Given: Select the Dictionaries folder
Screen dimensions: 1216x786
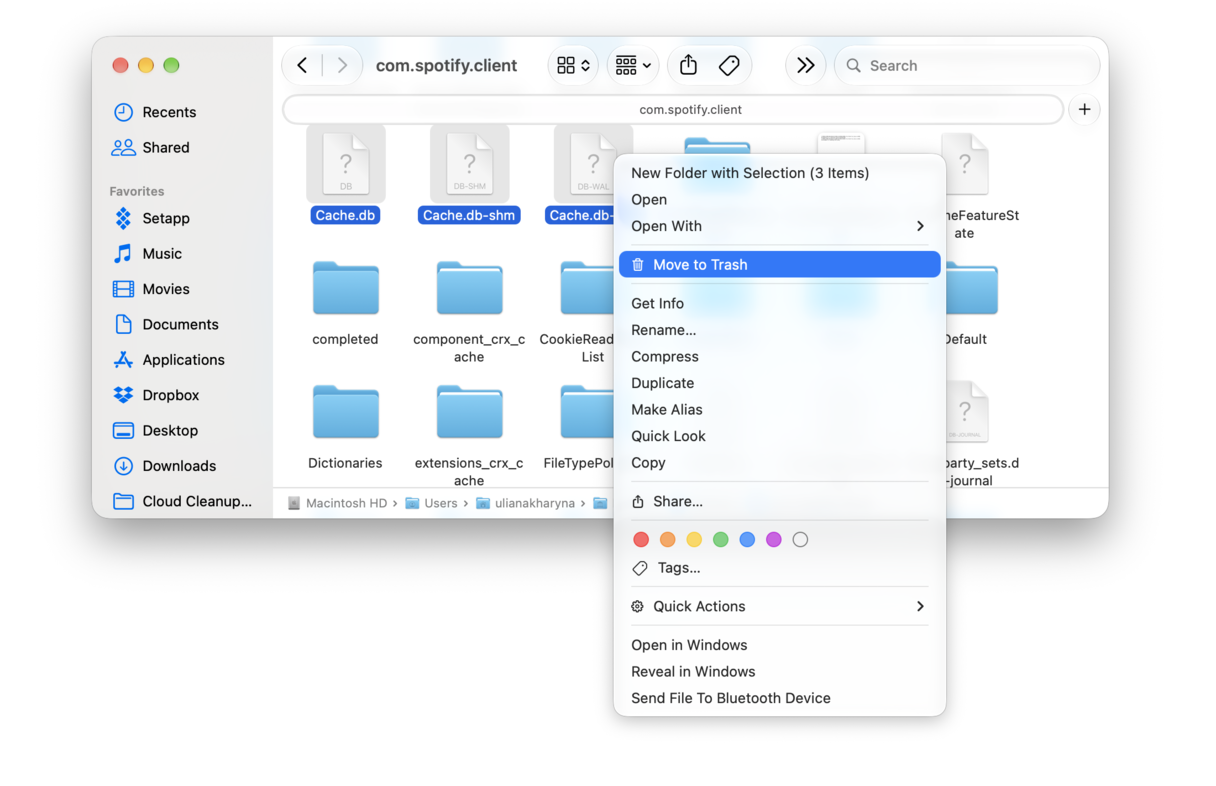Looking at the screenshot, I should (345, 412).
